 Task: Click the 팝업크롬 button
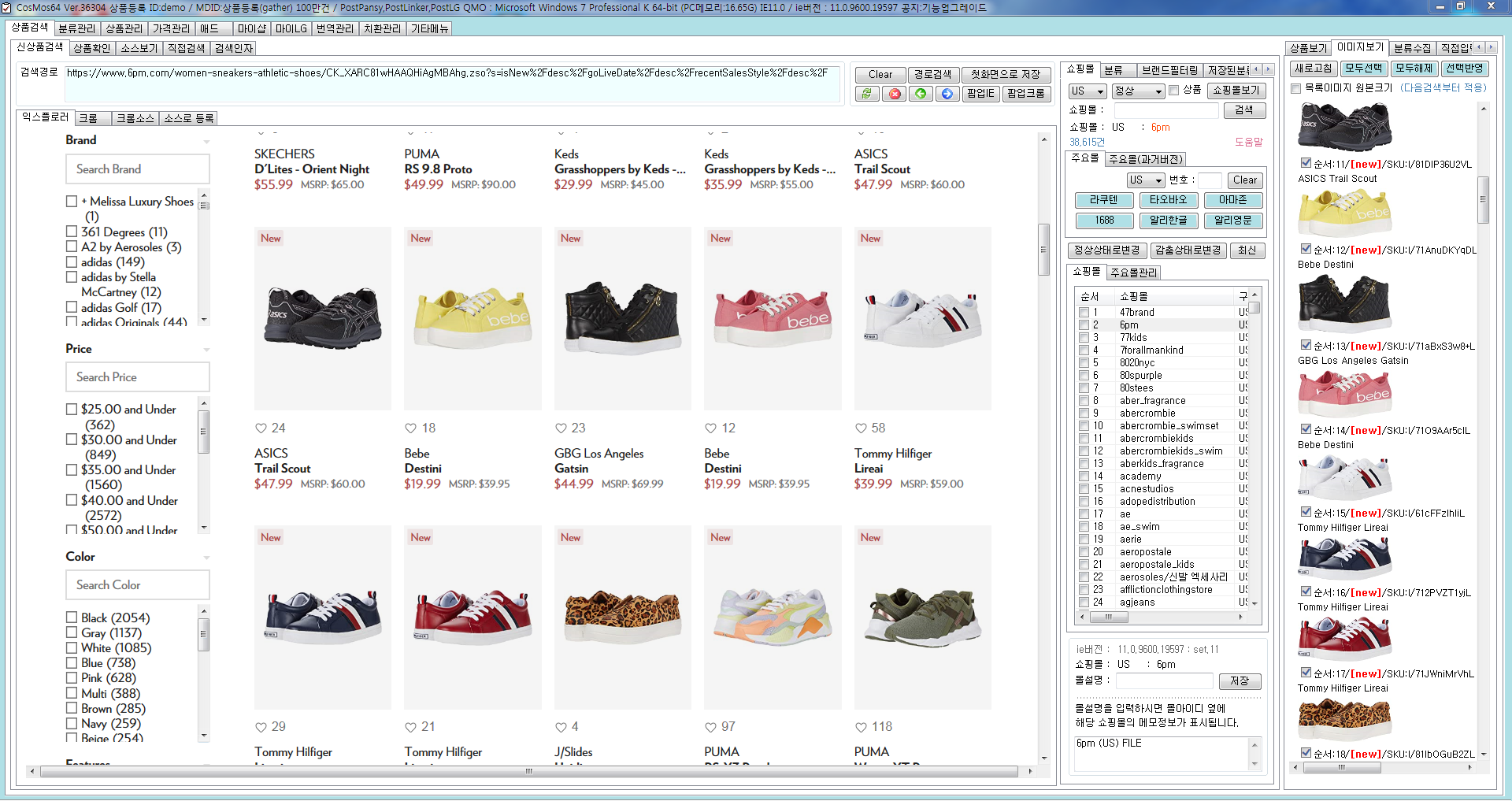click(1026, 94)
